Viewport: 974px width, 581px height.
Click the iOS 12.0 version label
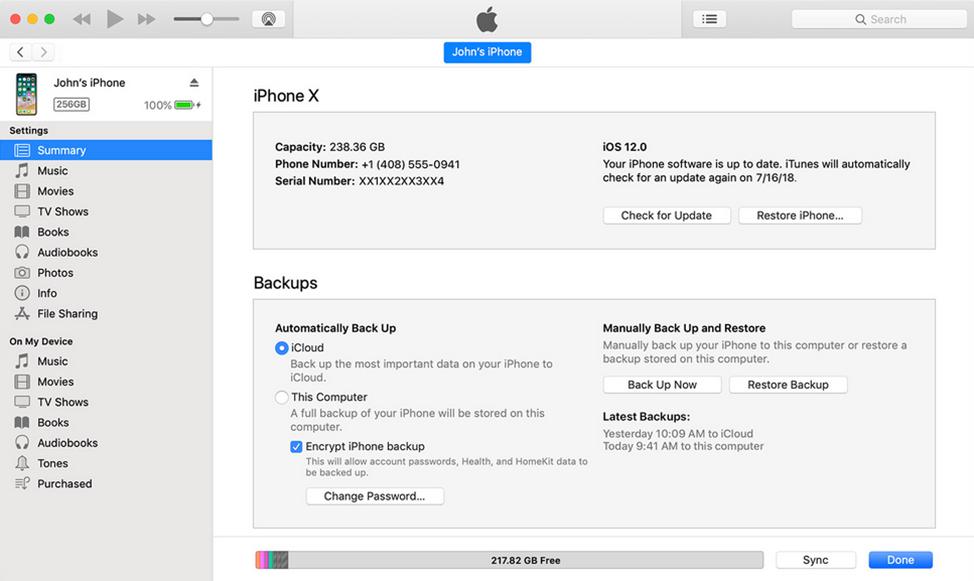[x=624, y=147]
